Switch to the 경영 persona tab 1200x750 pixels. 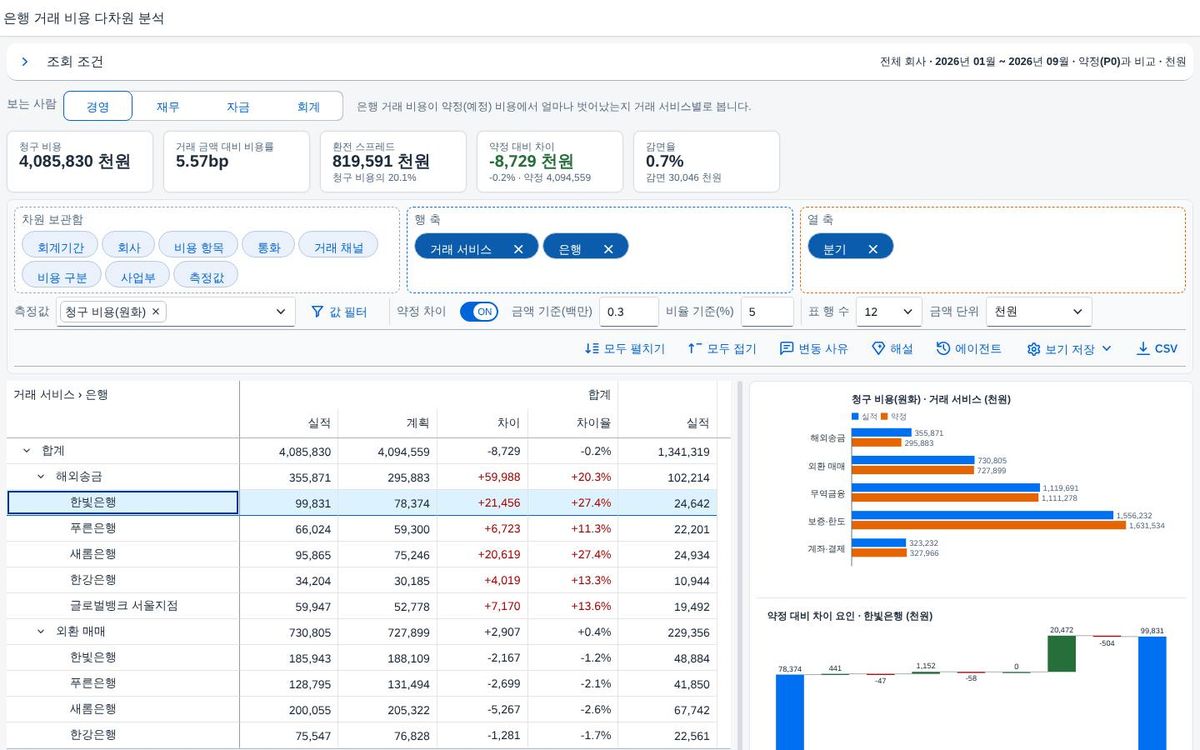point(98,107)
